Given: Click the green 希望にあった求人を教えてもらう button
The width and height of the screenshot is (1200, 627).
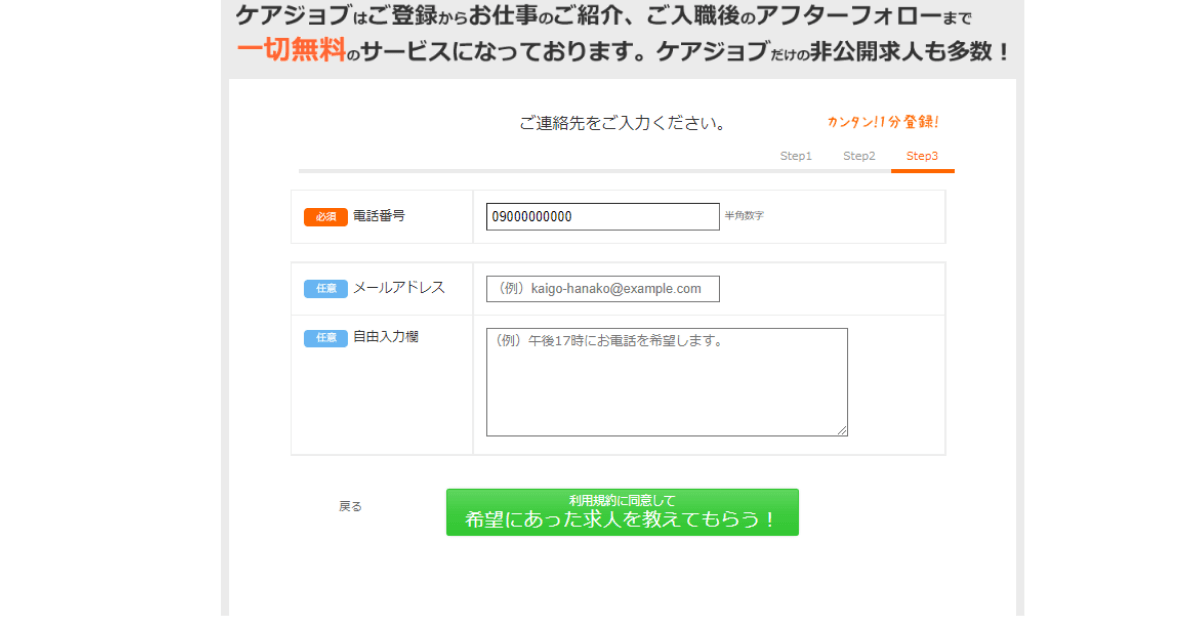Looking at the screenshot, I should pos(622,512).
